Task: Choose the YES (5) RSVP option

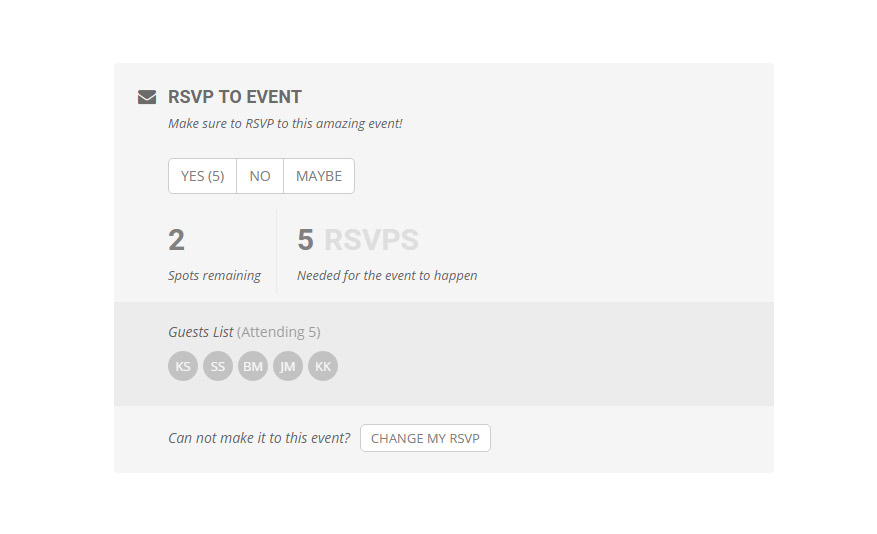Action: (x=202, y=176)
